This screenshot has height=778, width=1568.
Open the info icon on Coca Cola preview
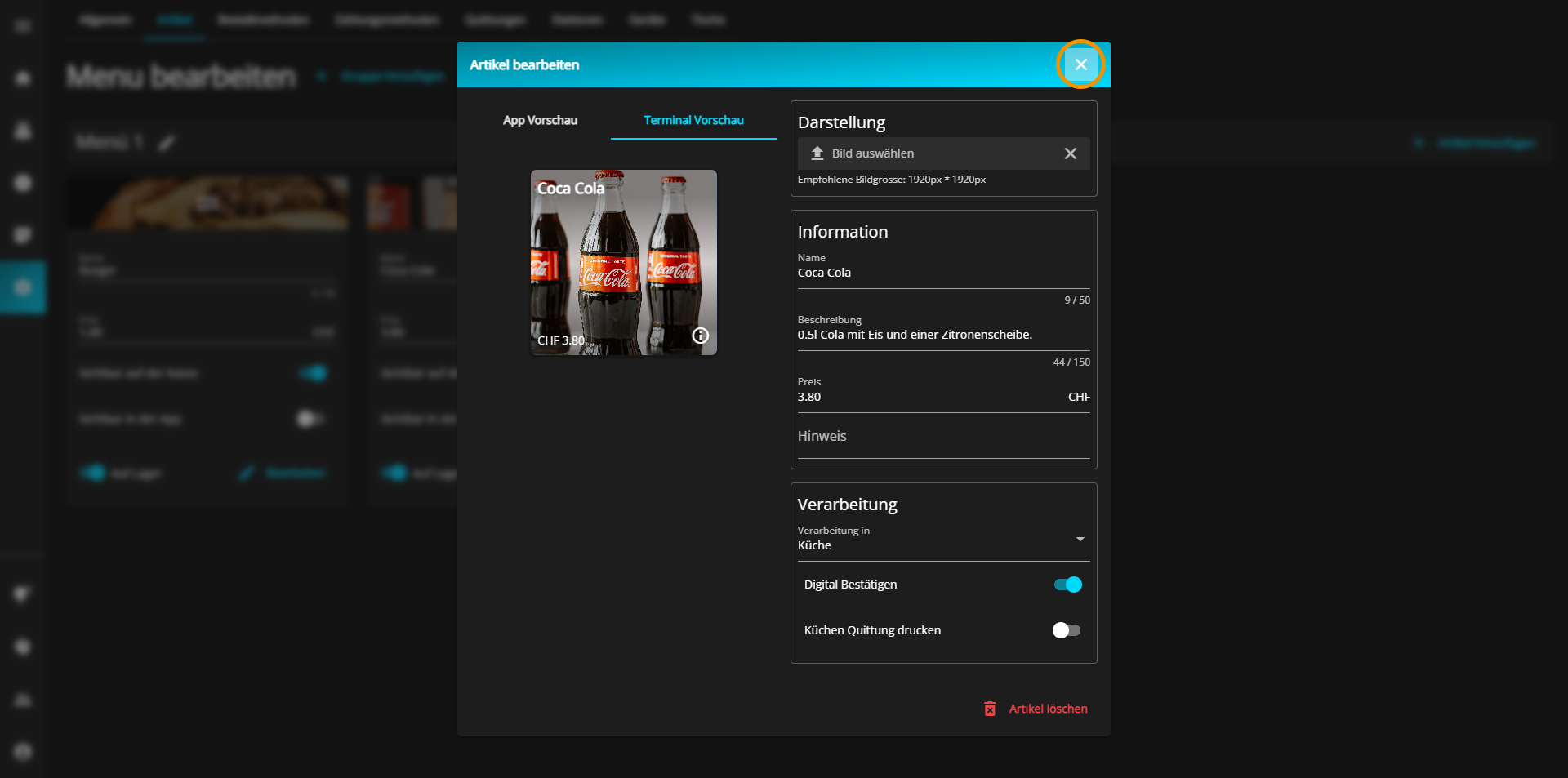[x=701, y=336]
